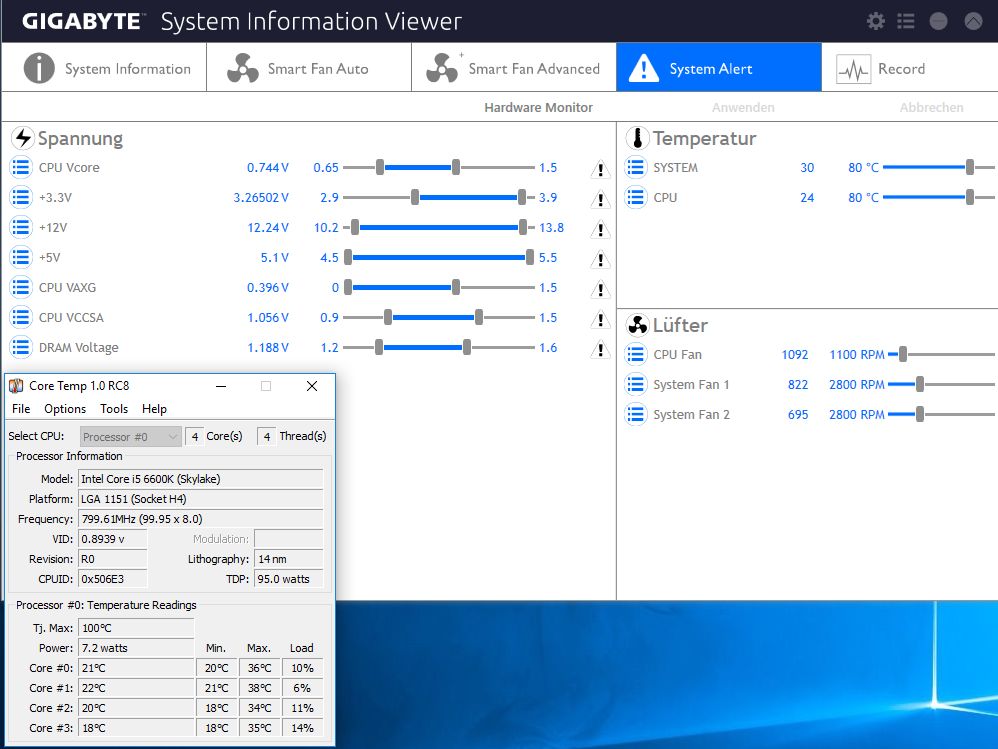Click the DRAM Voltage upper limit slider handle
The image size is (998, 749).
click(467, 347)
